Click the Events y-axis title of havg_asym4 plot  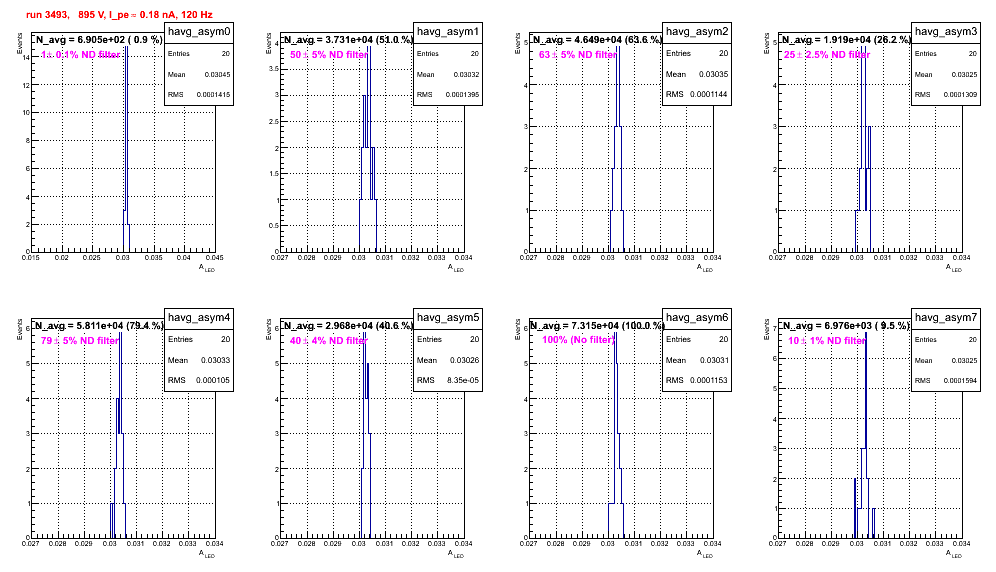pos(20,329)
